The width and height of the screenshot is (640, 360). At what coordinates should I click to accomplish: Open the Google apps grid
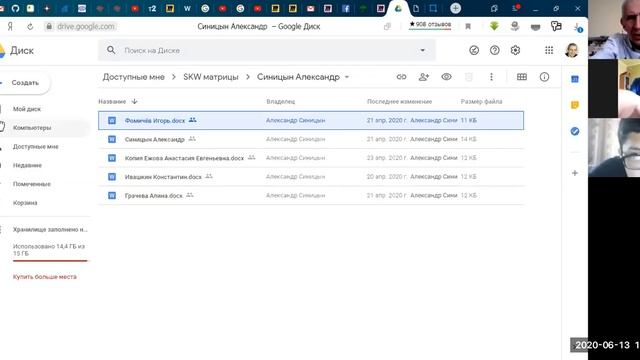549,50
